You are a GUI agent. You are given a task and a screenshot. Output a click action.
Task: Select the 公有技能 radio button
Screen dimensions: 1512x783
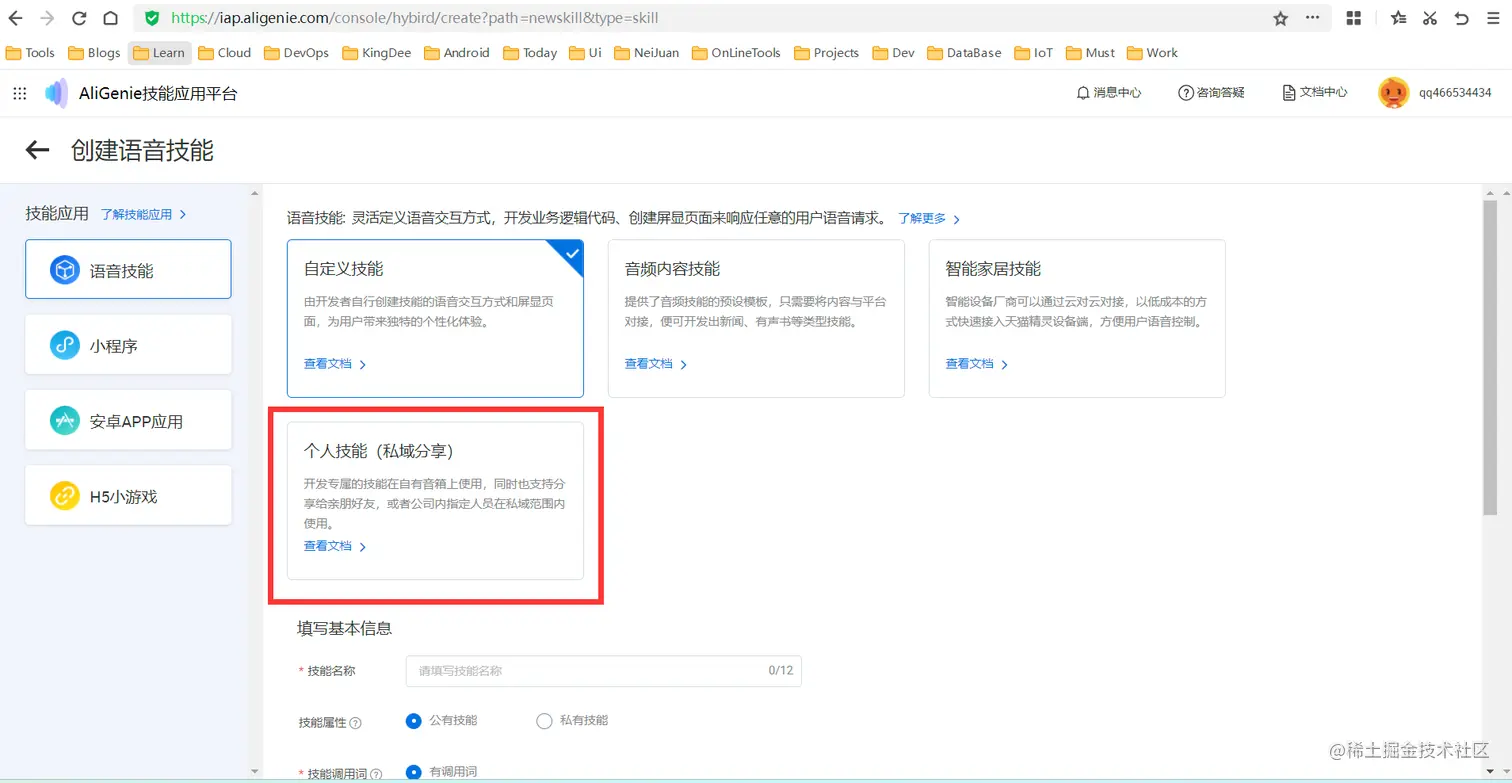click(413, 720)
